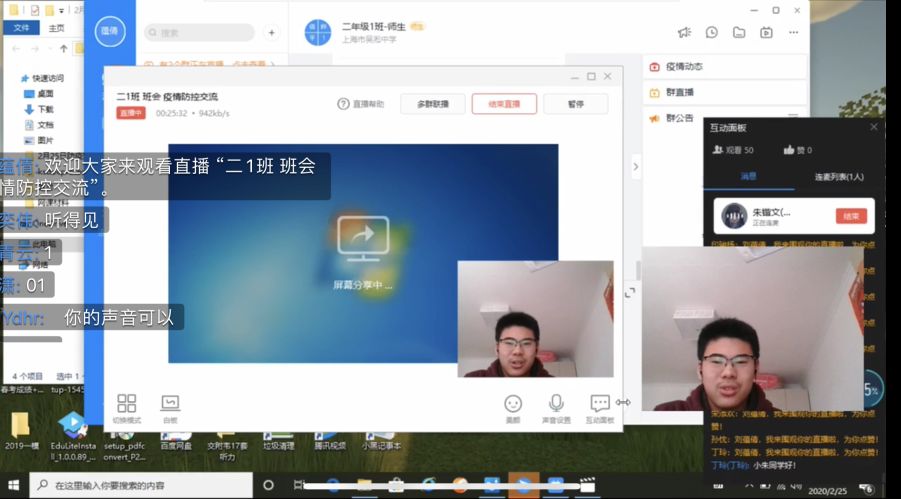901x499 pixels.
Task: Expand side panel with chevron arrow
Action: pyautogui.click(x=636, y=166)
